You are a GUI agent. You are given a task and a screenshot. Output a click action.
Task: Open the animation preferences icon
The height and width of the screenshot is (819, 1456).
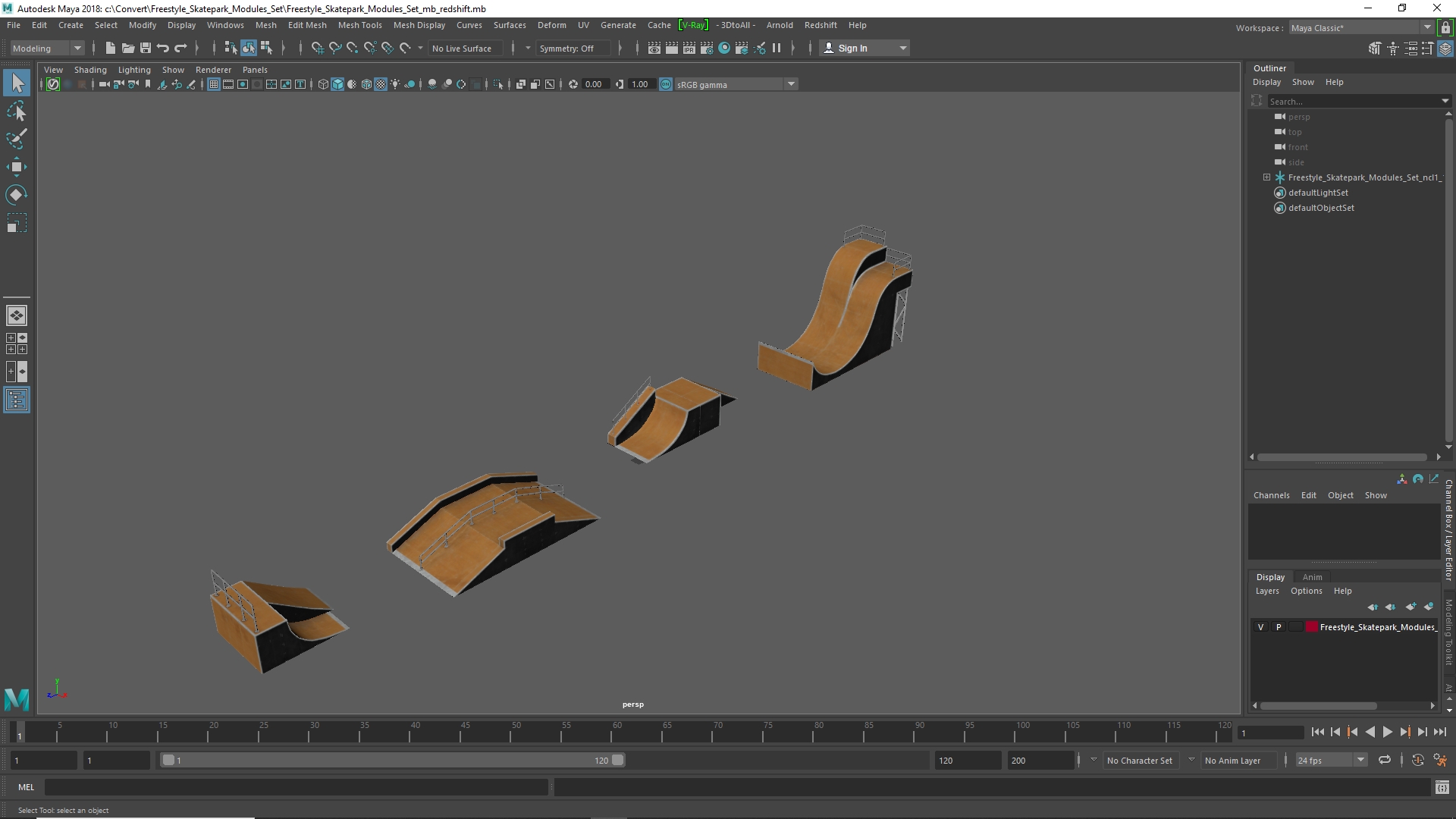pos(1440,760)
